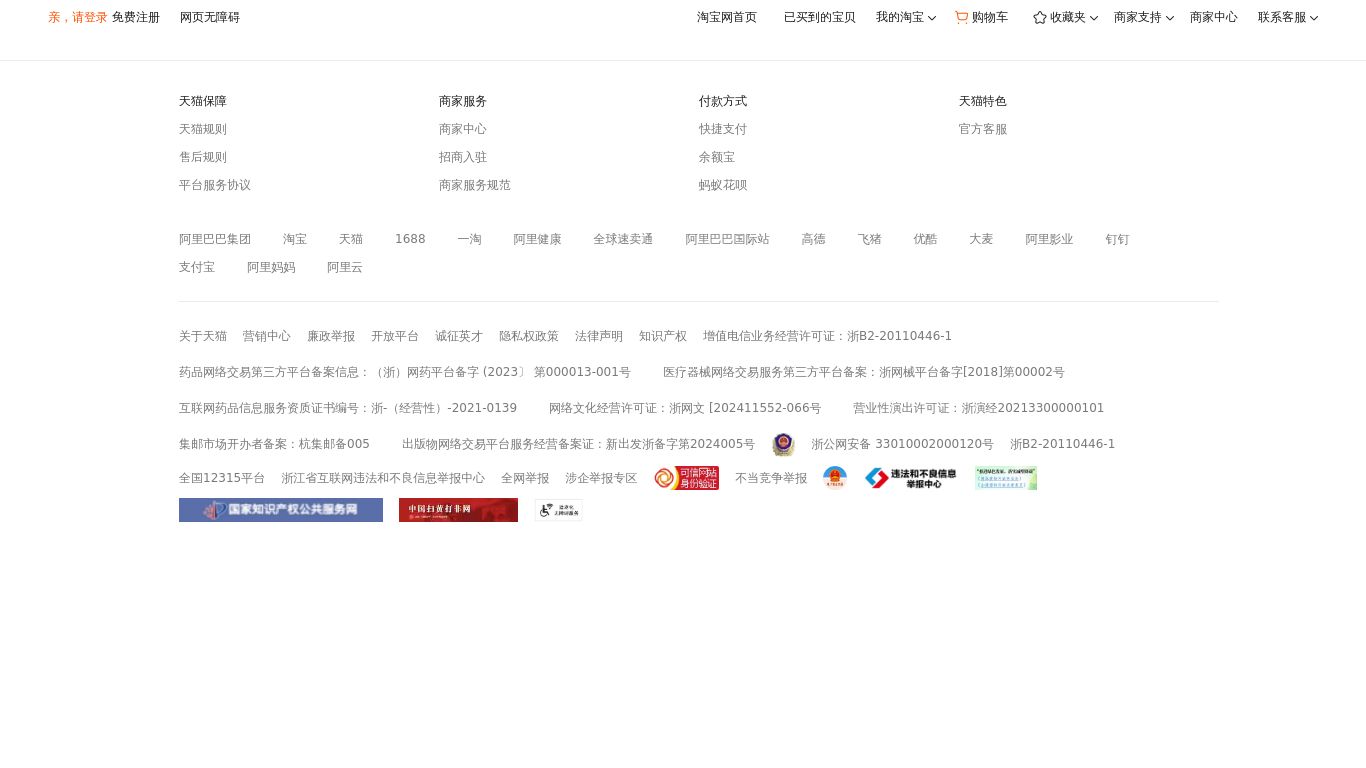Click 免费注册 in top bar
This screenshot has width=1366, height=768.
[136, 17]
